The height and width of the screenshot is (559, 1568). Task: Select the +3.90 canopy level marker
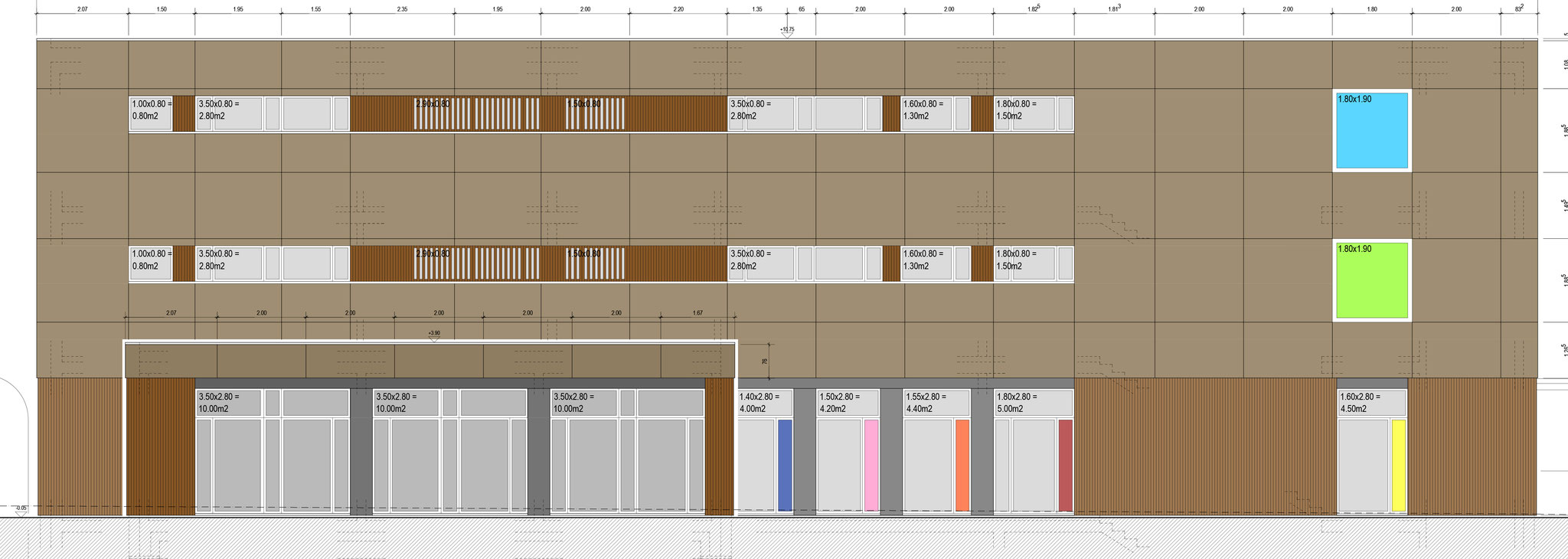tap(434, 334)
